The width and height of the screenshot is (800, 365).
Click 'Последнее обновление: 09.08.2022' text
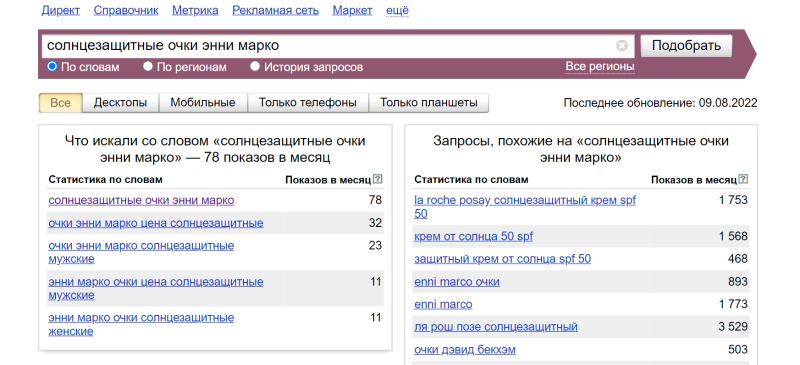(660, 103)
